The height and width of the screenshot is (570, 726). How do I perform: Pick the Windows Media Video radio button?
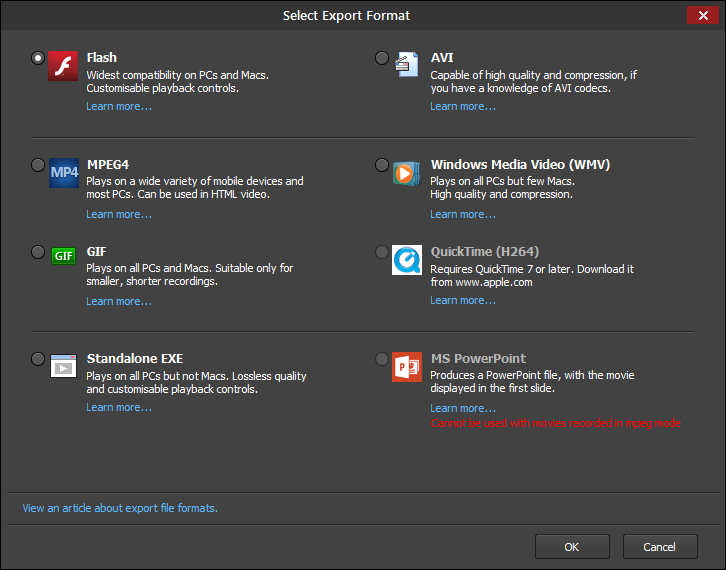pos(382,164)
